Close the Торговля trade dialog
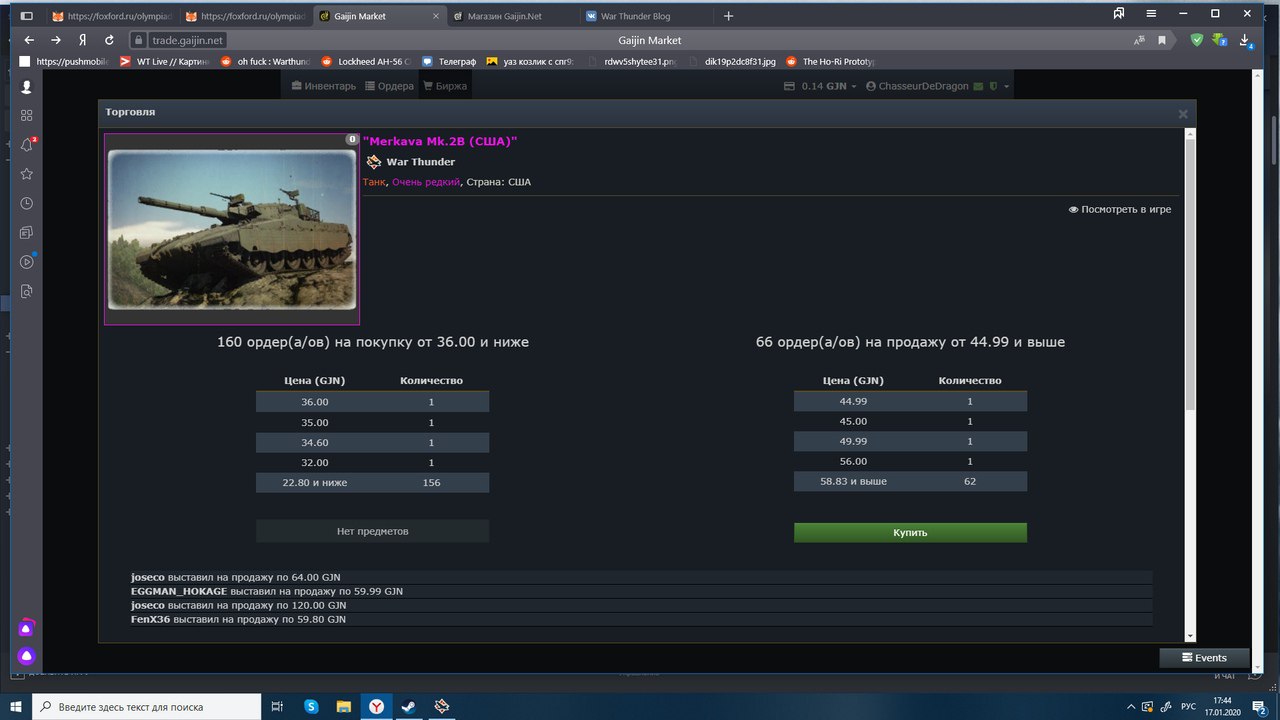This screenshot has height=720, width=1280. [1183, 113]
